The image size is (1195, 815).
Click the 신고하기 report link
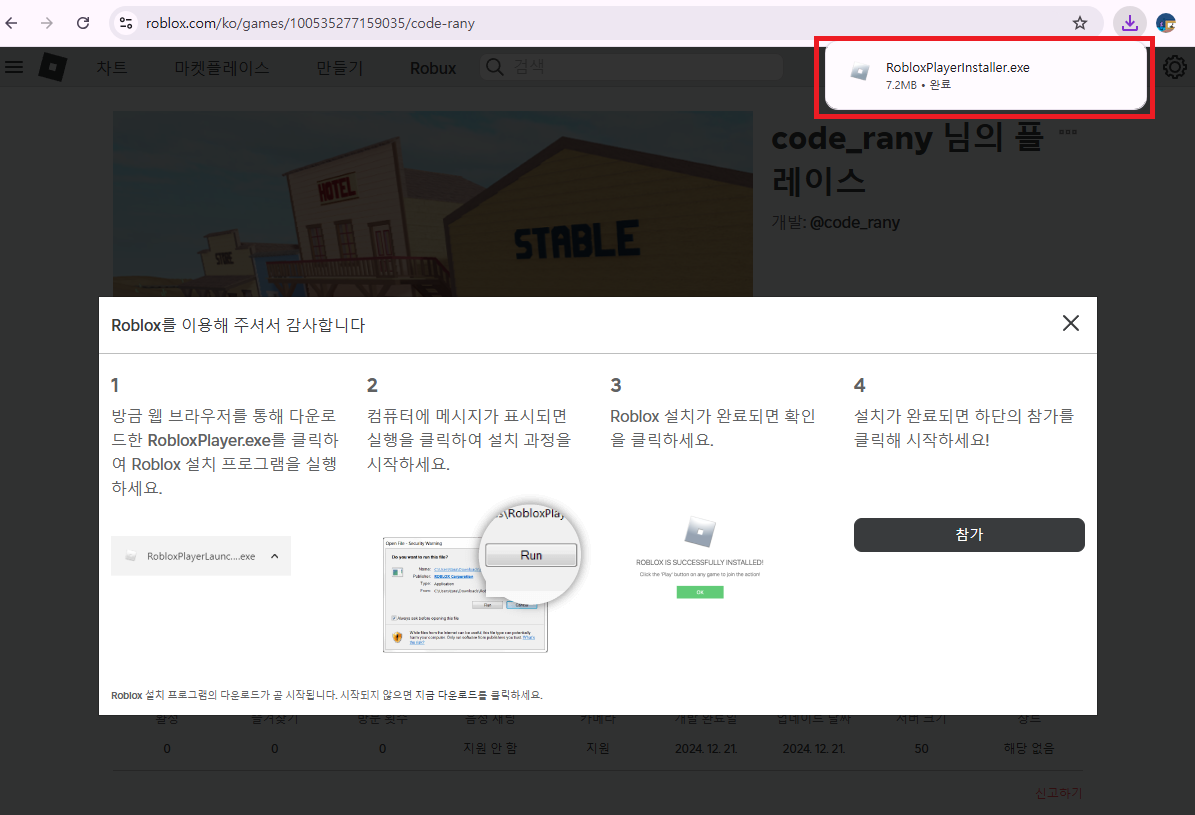click(x=1058, y=793)
